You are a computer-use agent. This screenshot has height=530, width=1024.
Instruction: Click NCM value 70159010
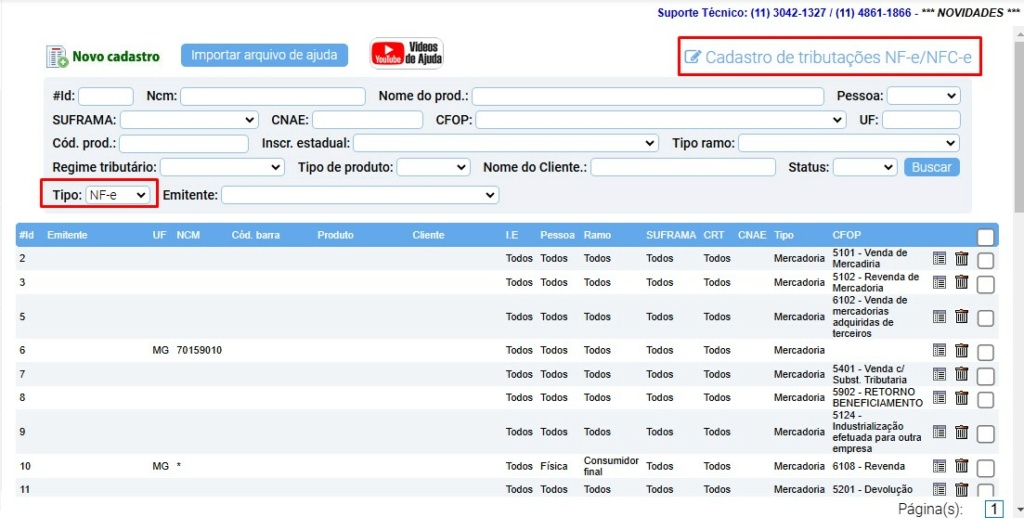click(x=199, y=351)
